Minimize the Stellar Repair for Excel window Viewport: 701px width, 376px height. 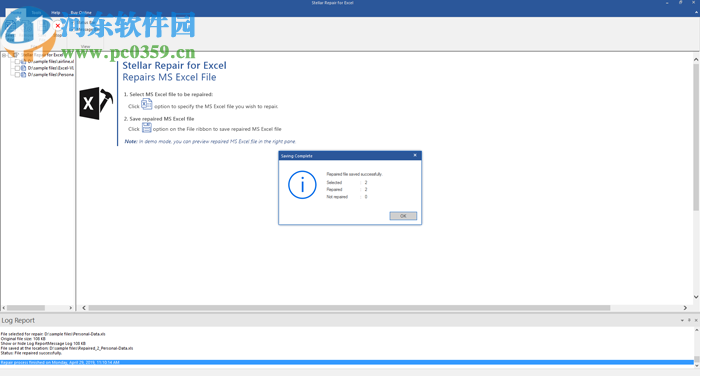click(667, 3)
